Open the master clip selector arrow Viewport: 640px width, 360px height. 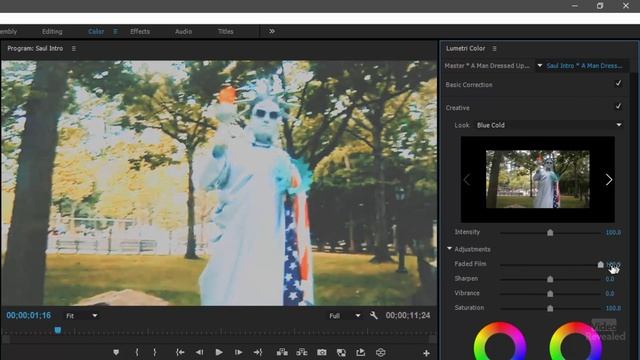(x=540, y=65)
